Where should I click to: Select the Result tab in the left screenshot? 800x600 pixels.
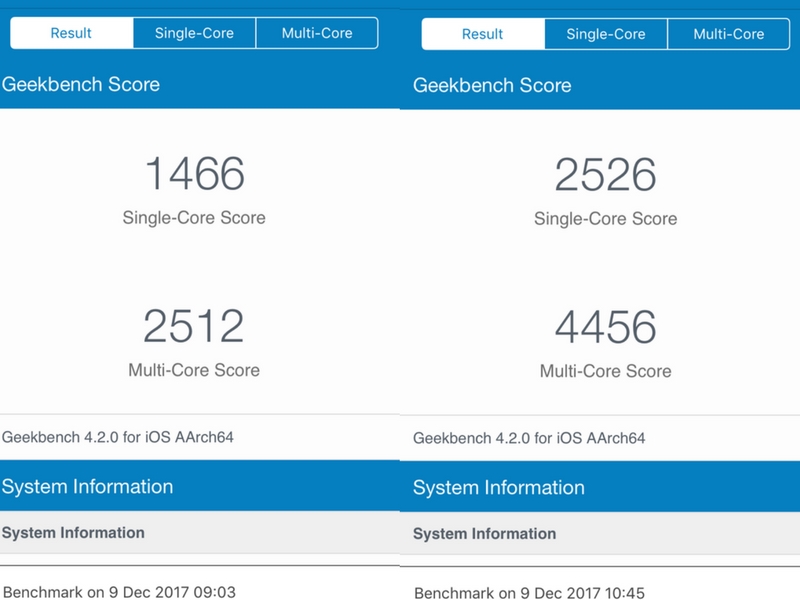[71, 33]
